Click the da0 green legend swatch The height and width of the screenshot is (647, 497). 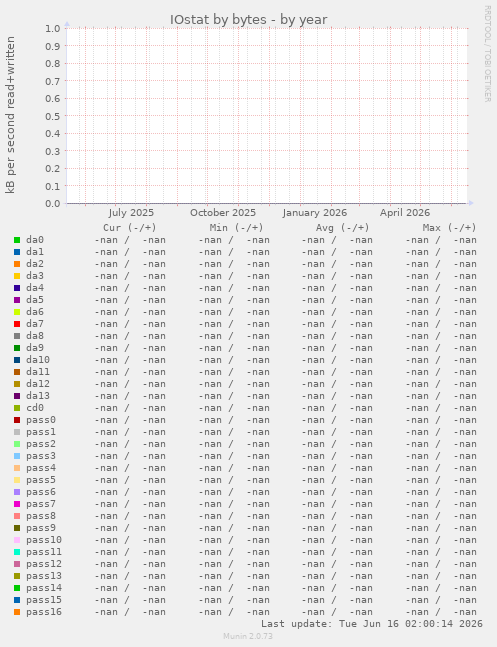[17, 240]
